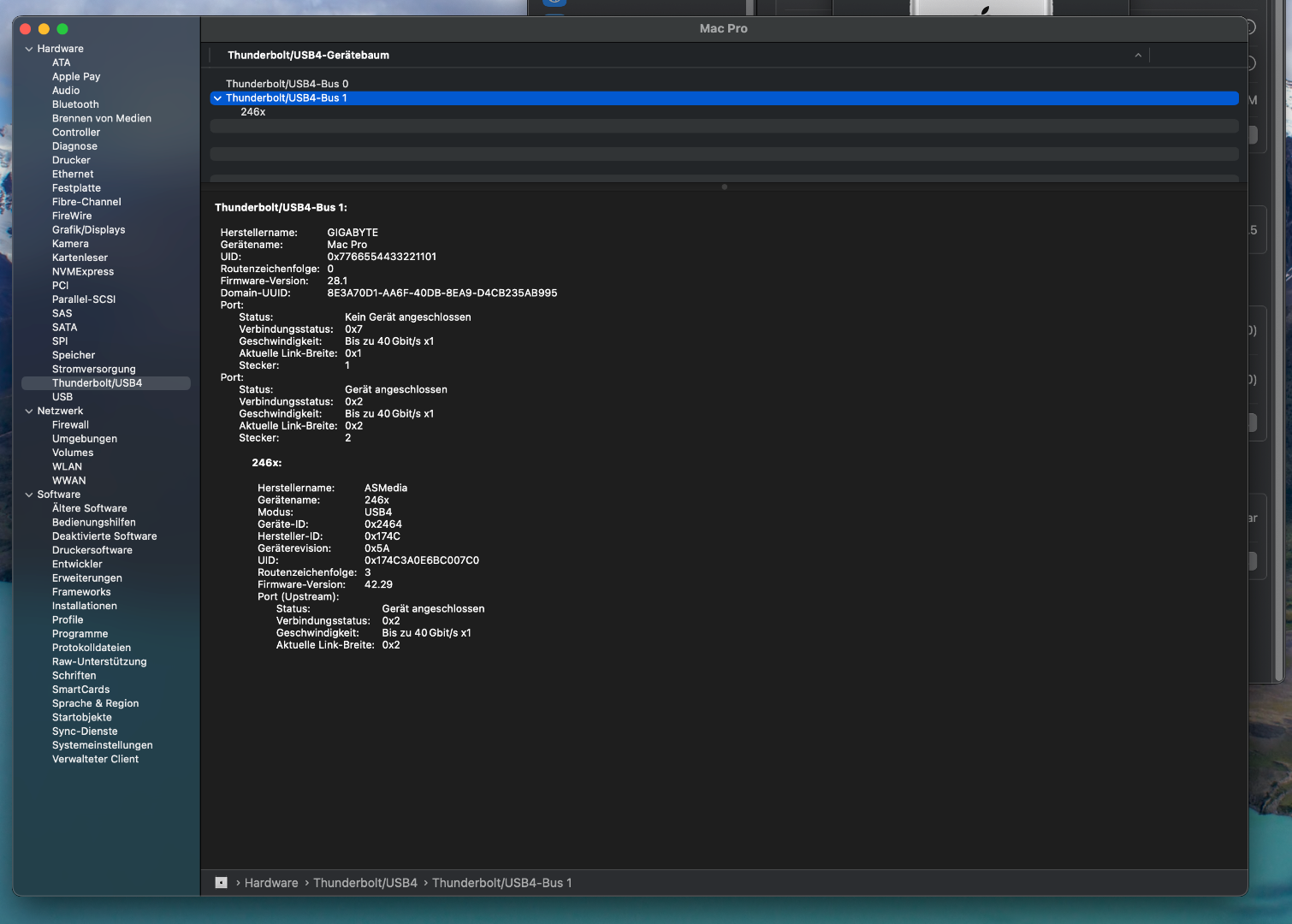The width and height of the screenshot is (1292, 924).
Task: Select the 246x device in the tree
Action: [252, 112]
